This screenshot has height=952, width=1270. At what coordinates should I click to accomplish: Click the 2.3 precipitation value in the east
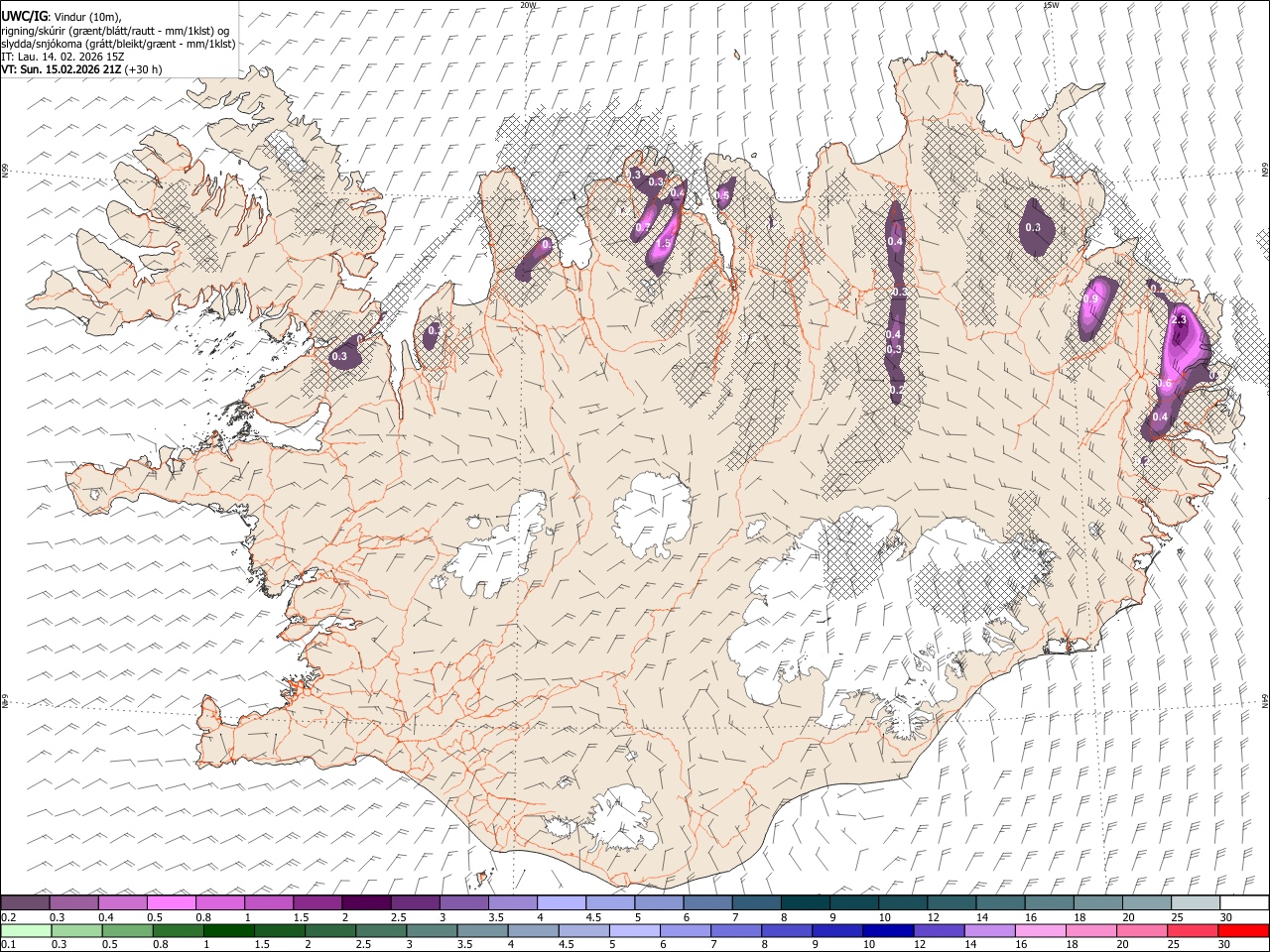(x=1179, y=320)
